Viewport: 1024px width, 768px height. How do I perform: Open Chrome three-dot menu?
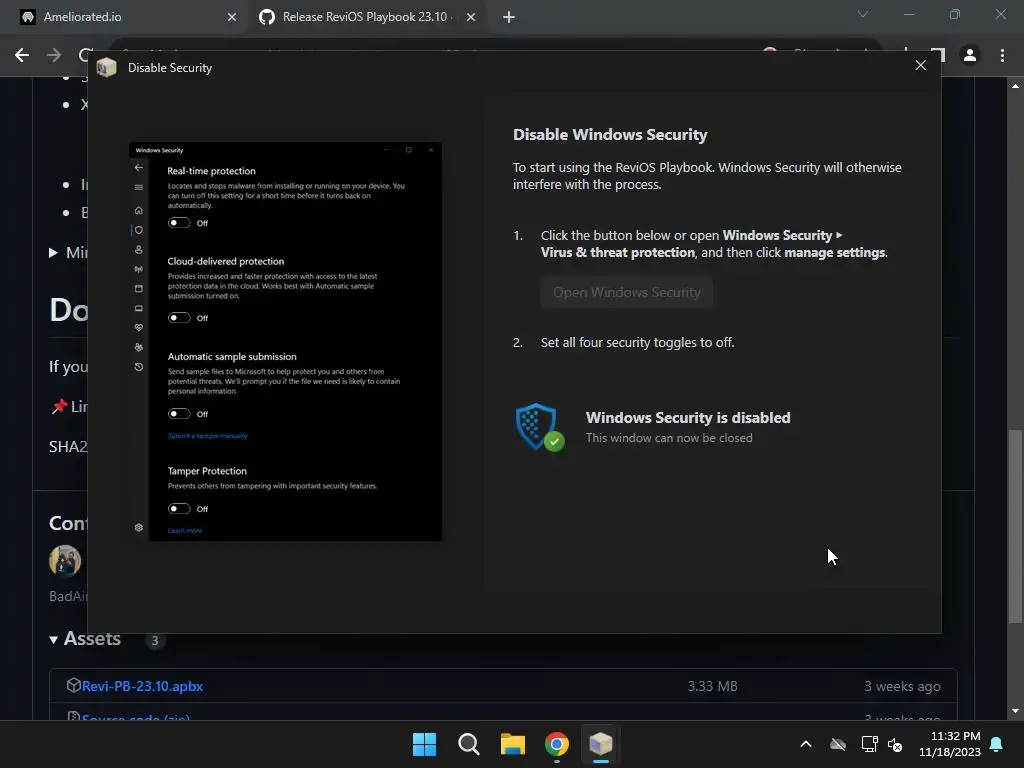(x=1002, y=56)
